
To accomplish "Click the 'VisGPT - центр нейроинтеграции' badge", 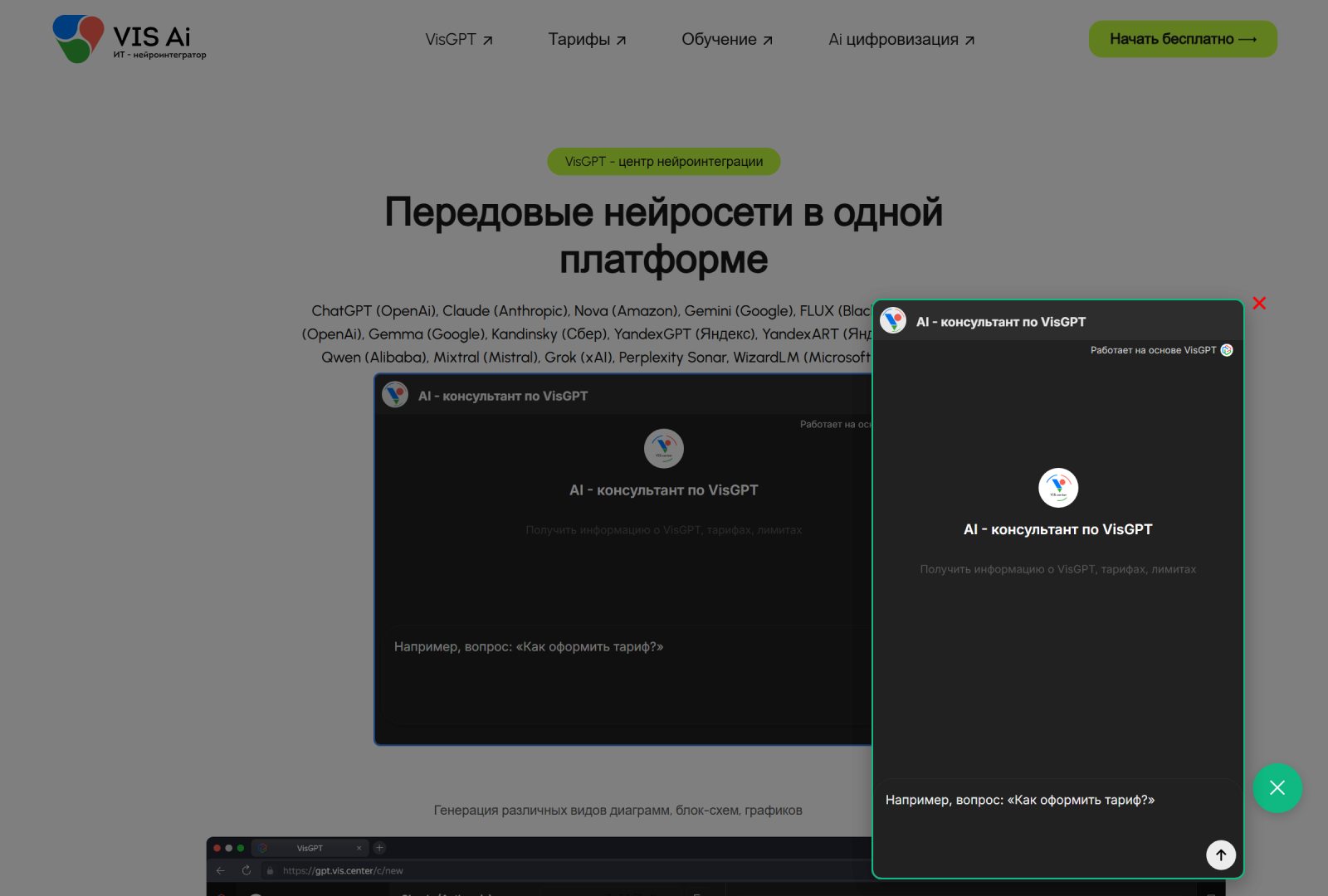I will [x=663, y=161].
